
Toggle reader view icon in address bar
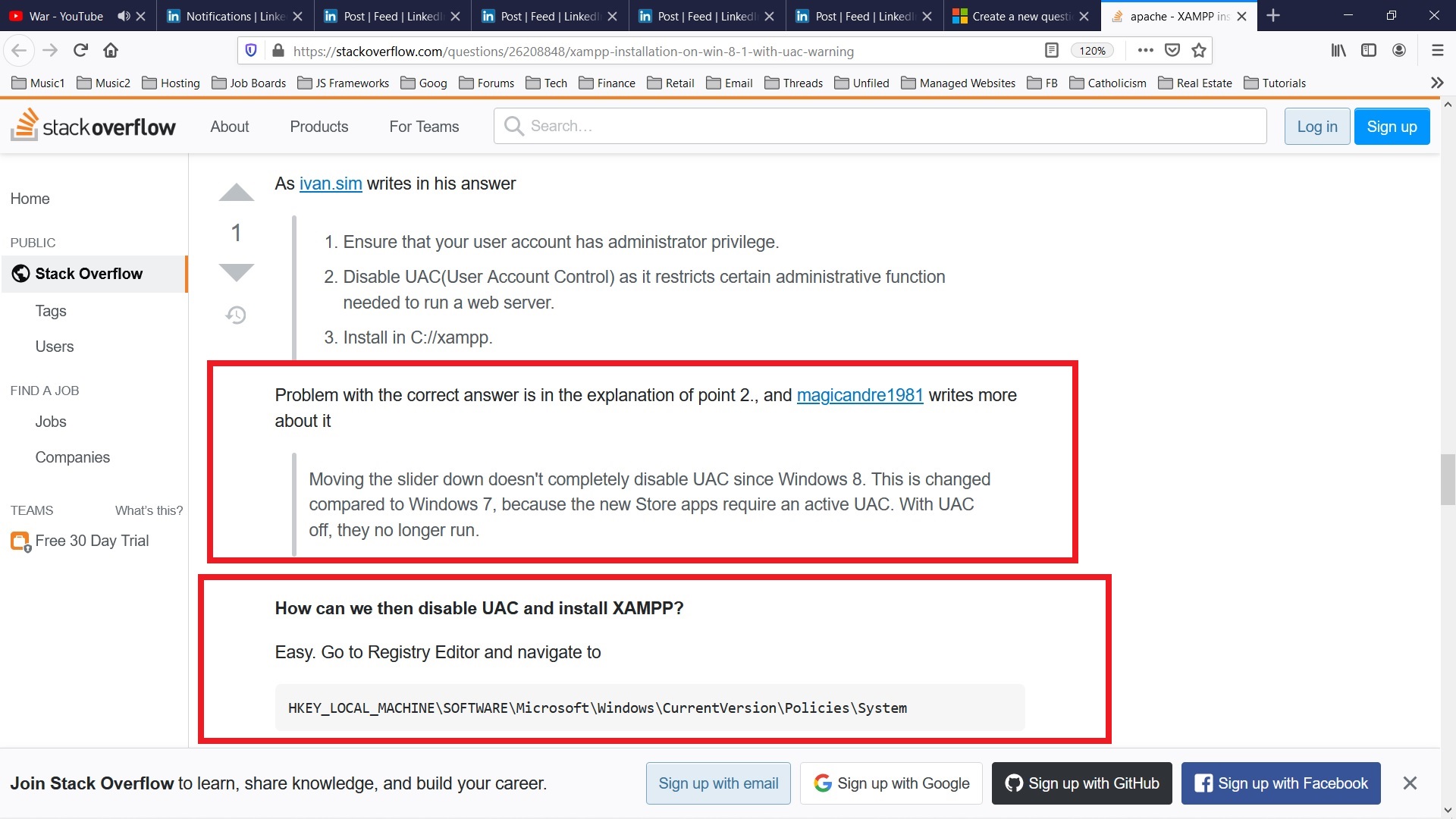(1051, 51)
